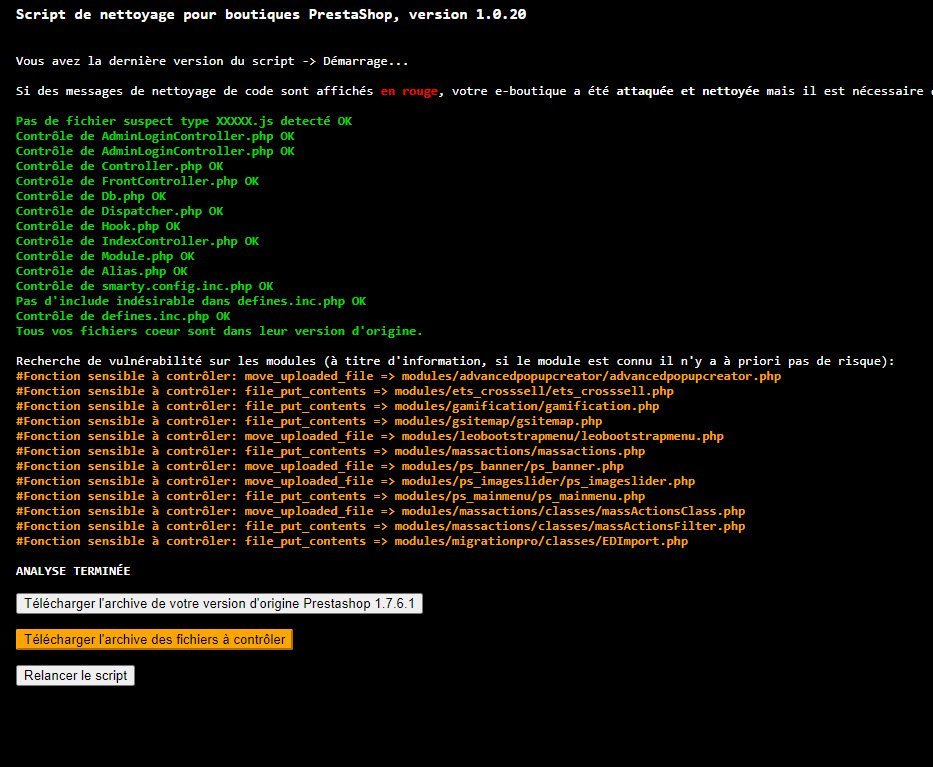Click 'Tous vos fichiers coeur' summary line
The height and width of the screenshot is (767, 933).
point(219,331)
